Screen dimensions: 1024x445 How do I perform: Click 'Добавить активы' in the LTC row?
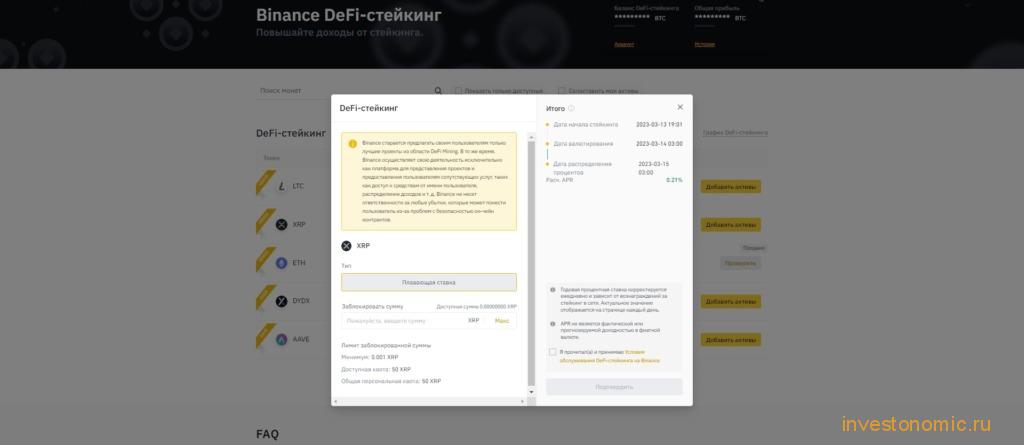[731, 187]
